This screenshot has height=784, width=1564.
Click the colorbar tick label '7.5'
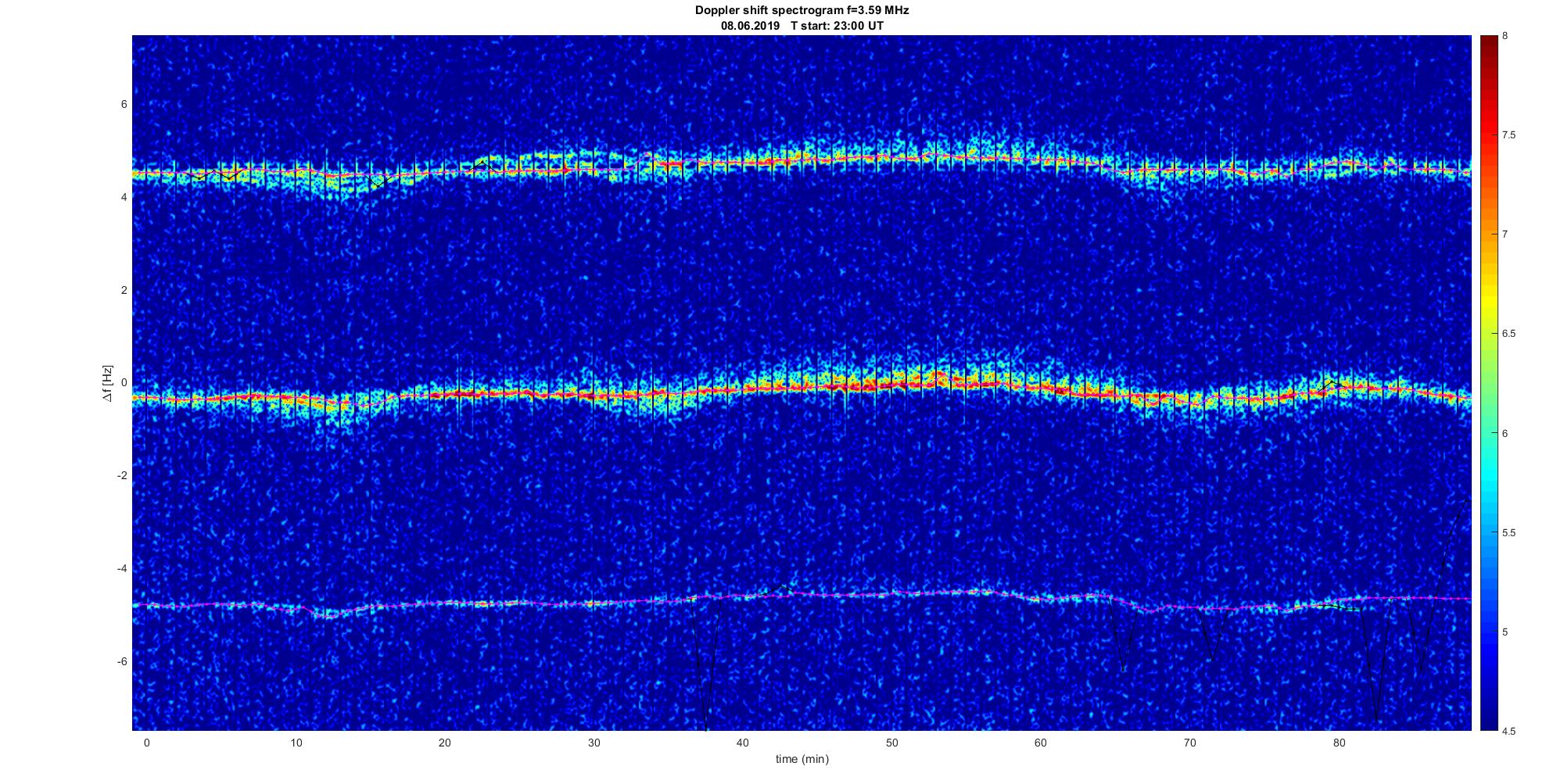(x=1508, y=135)
